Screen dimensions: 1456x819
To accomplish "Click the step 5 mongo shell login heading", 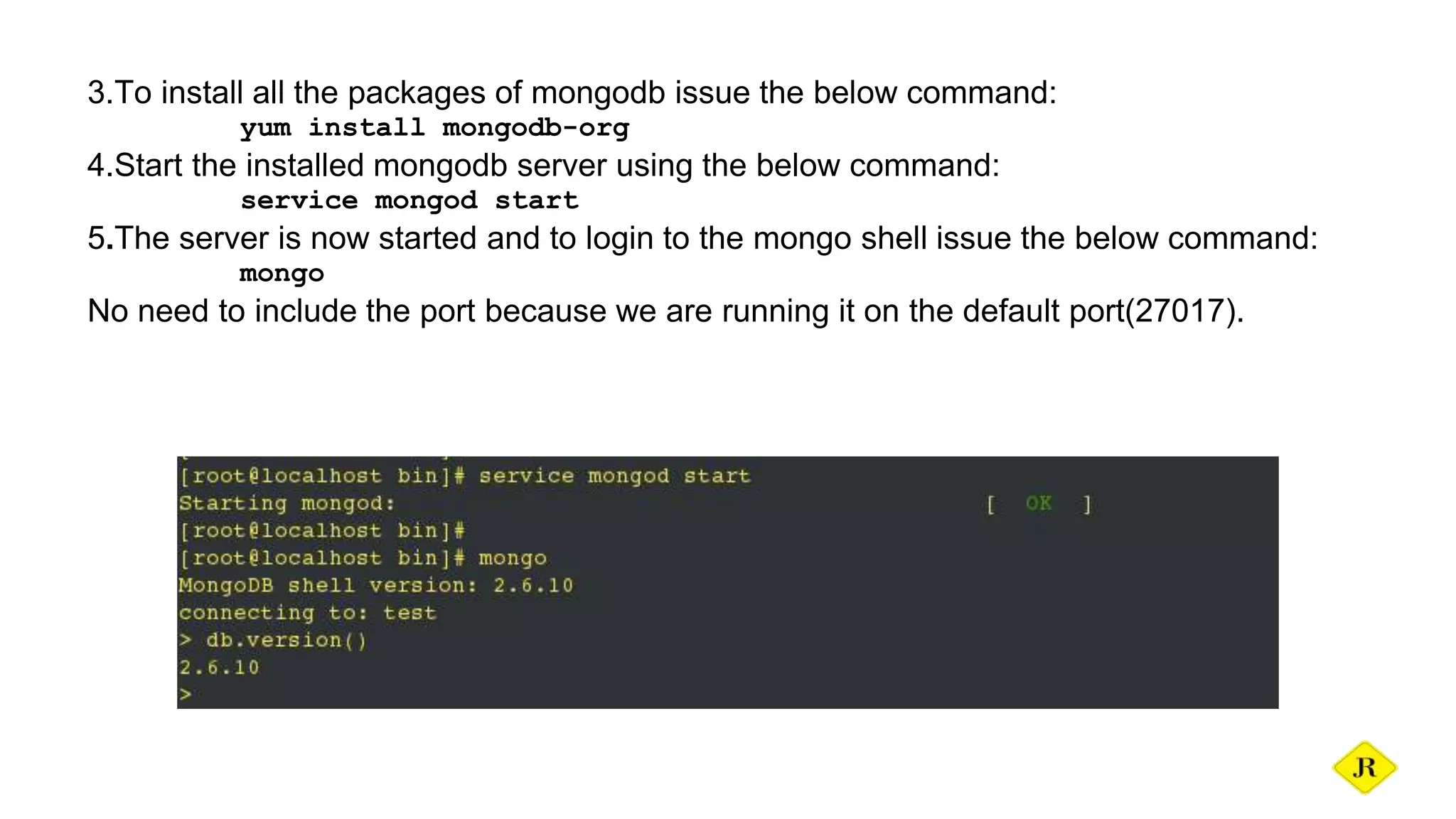I will click(702, 237).
